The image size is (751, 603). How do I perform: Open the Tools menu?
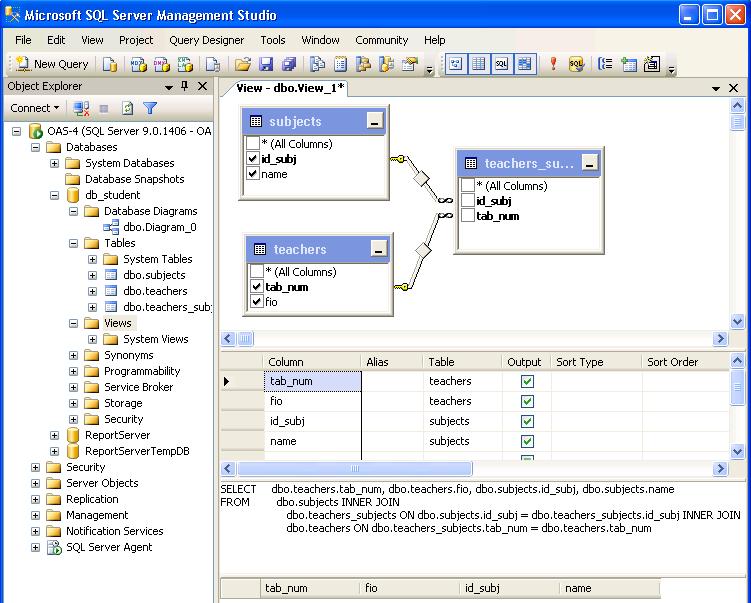(x=273, y=40)
